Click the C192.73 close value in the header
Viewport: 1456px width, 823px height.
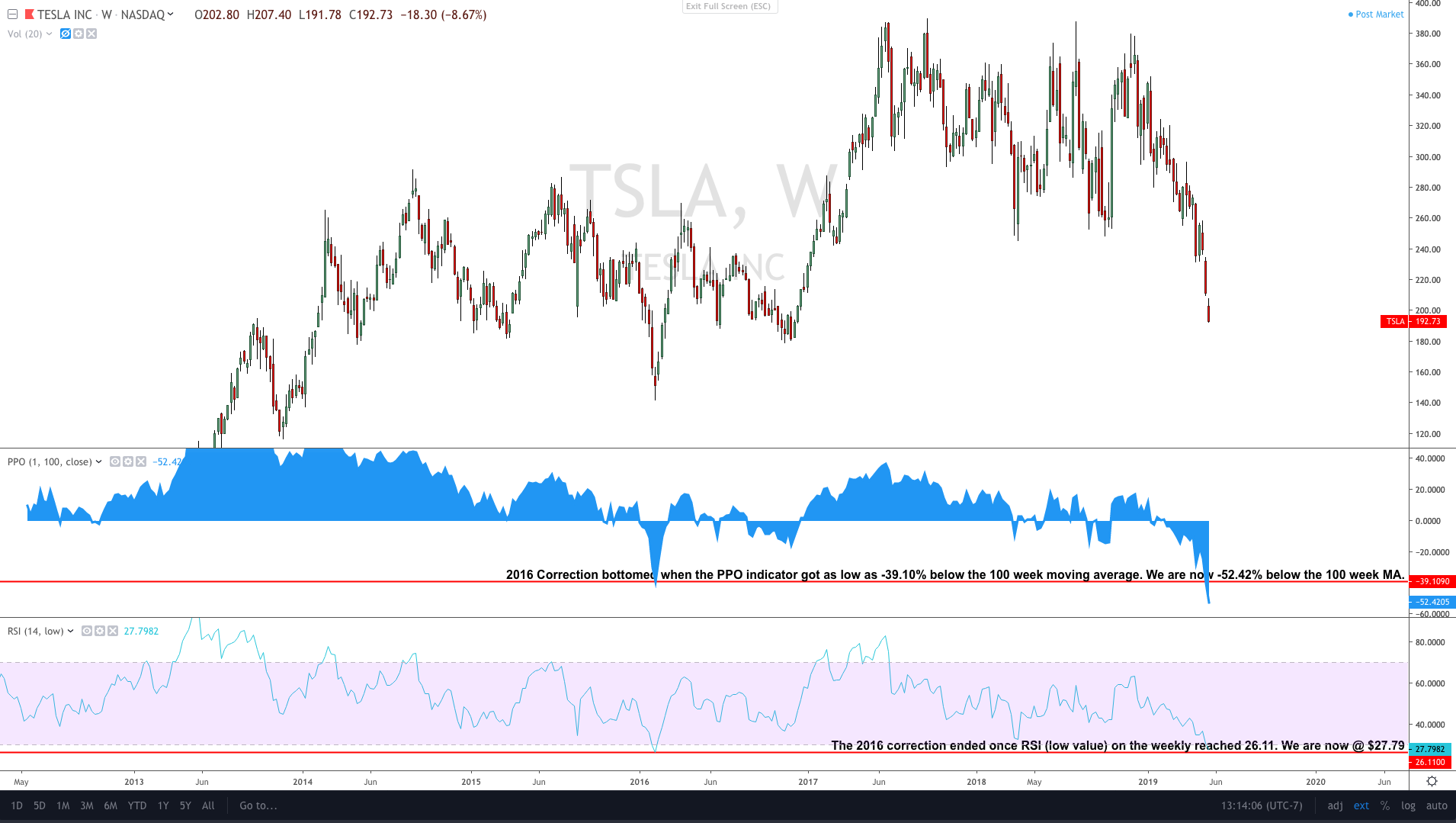coord(371,14)
